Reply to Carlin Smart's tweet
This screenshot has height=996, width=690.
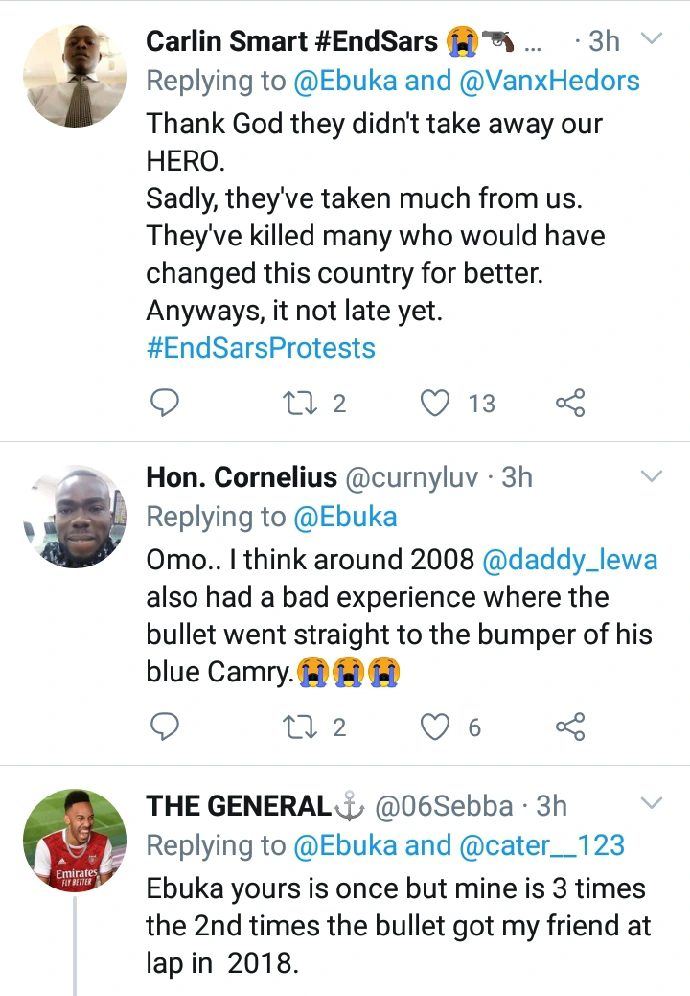163,403
